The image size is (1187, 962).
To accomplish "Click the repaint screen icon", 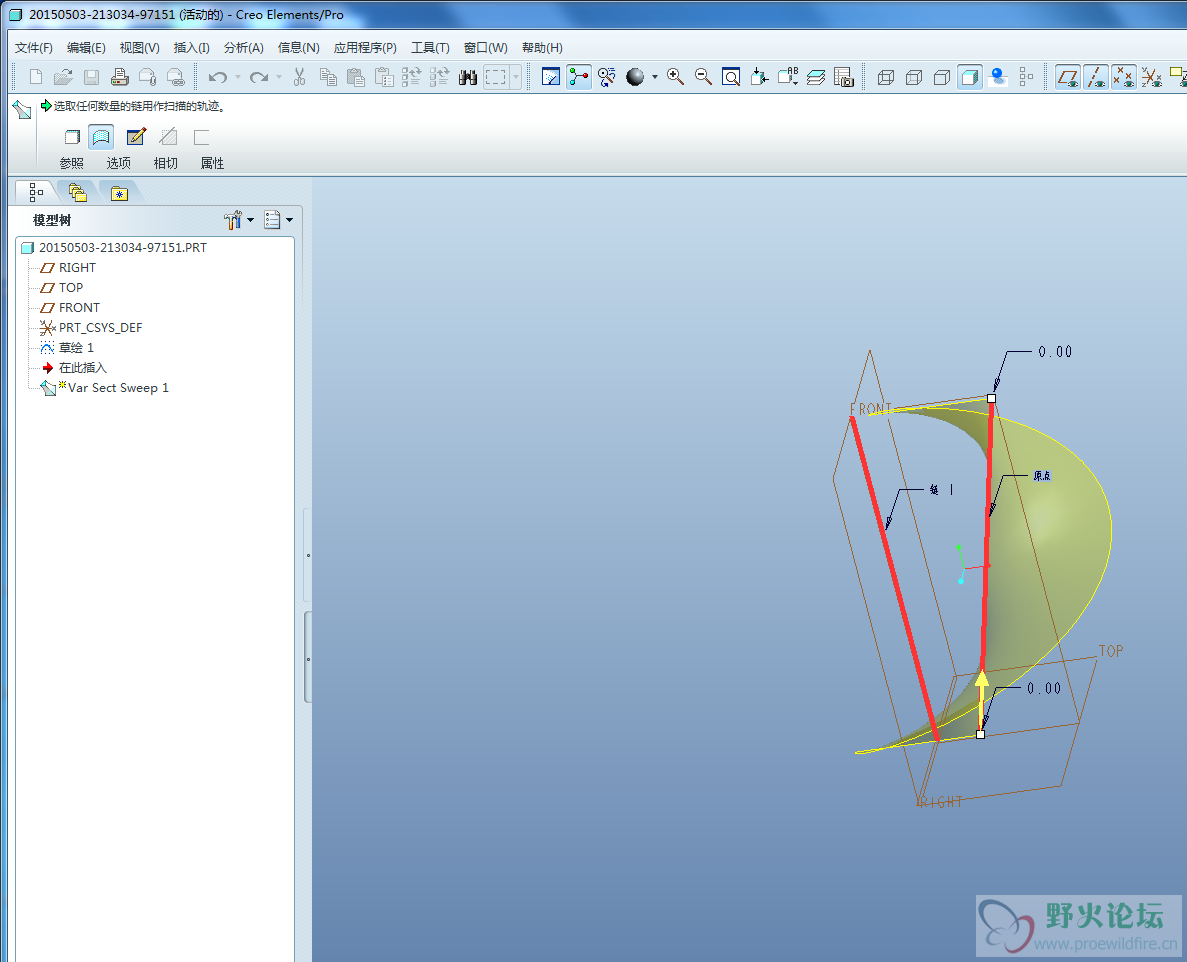I will (551, 76).
